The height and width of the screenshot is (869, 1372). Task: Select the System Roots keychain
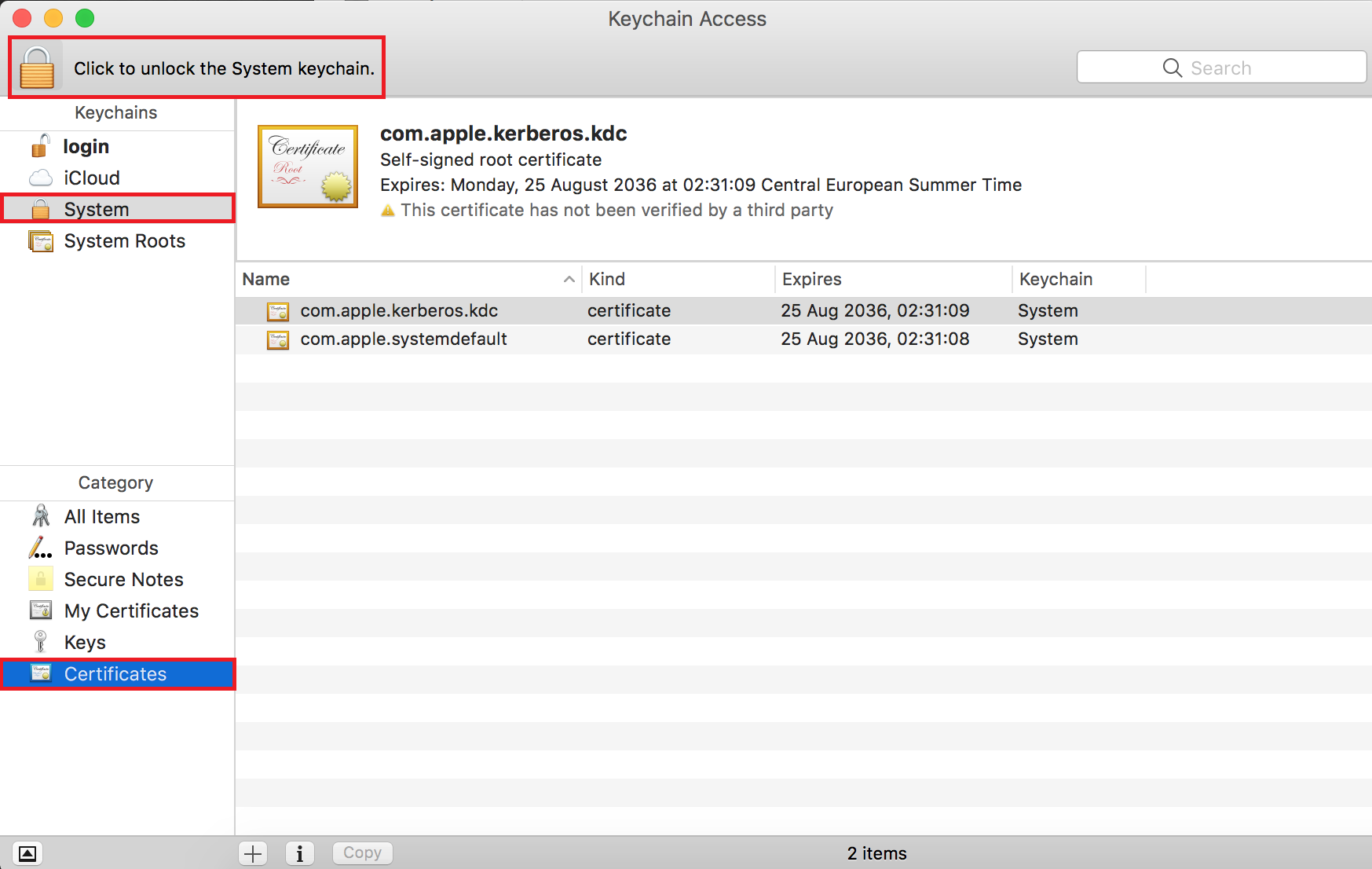point(117,241)
